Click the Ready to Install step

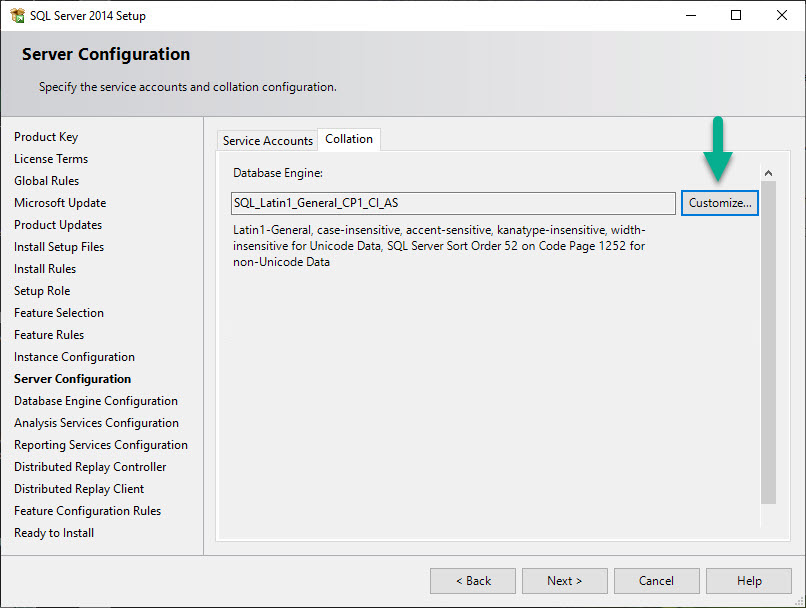[54, 533]
